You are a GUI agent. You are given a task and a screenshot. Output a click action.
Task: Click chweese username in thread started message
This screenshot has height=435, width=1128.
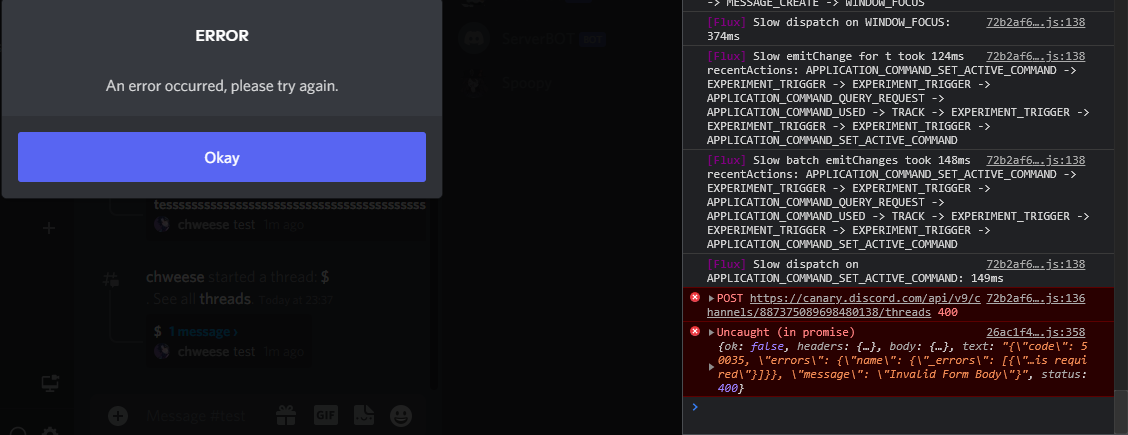(x=175, y=277)
